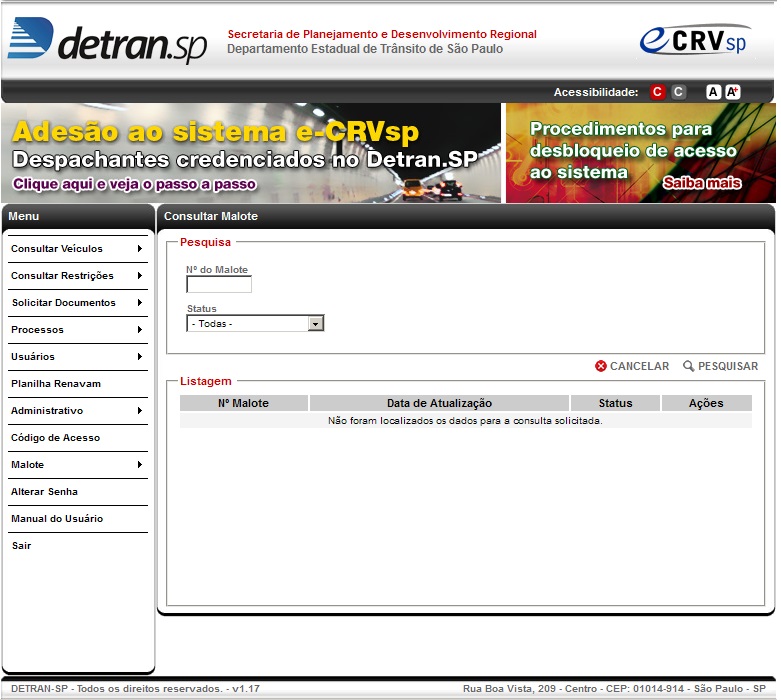
Task: Open Manual do Usuário menu item
Action: pyautogui.click(x=57, y=519)
